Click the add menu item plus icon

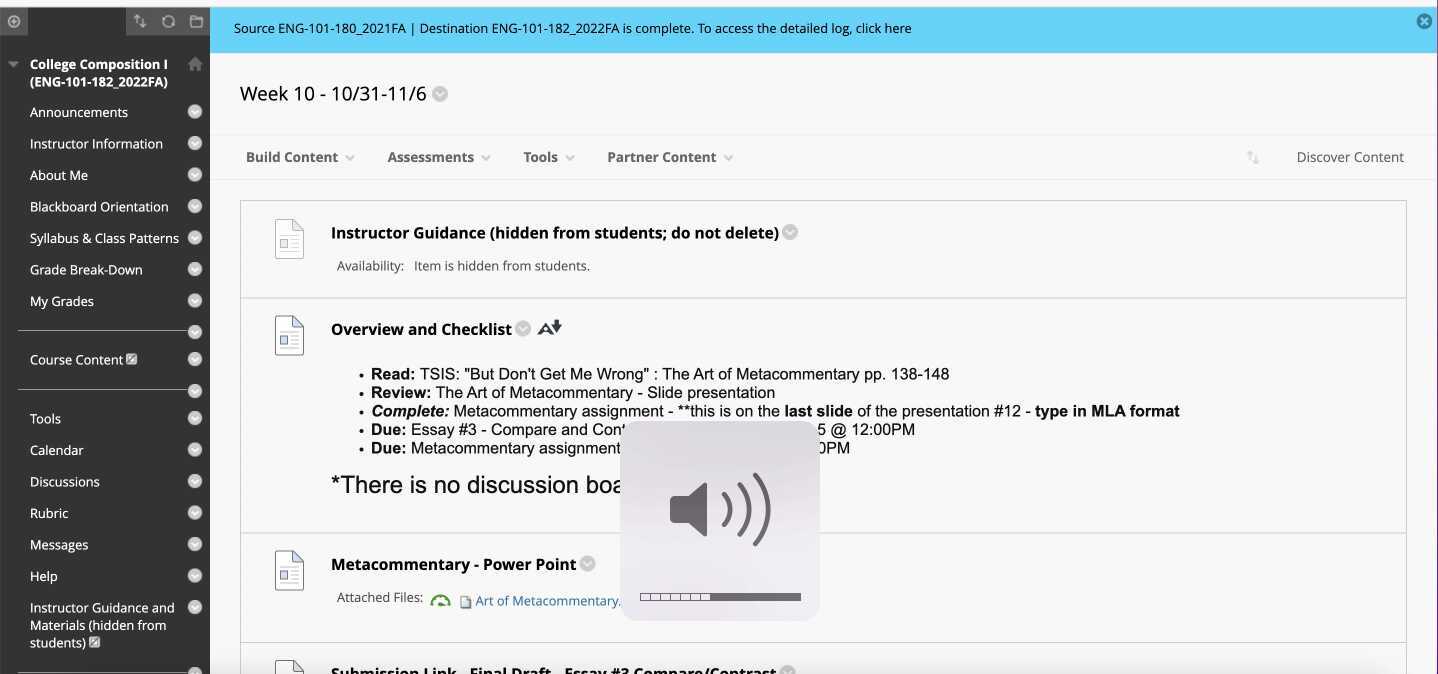pyautogui.click(x=14, y=21)
